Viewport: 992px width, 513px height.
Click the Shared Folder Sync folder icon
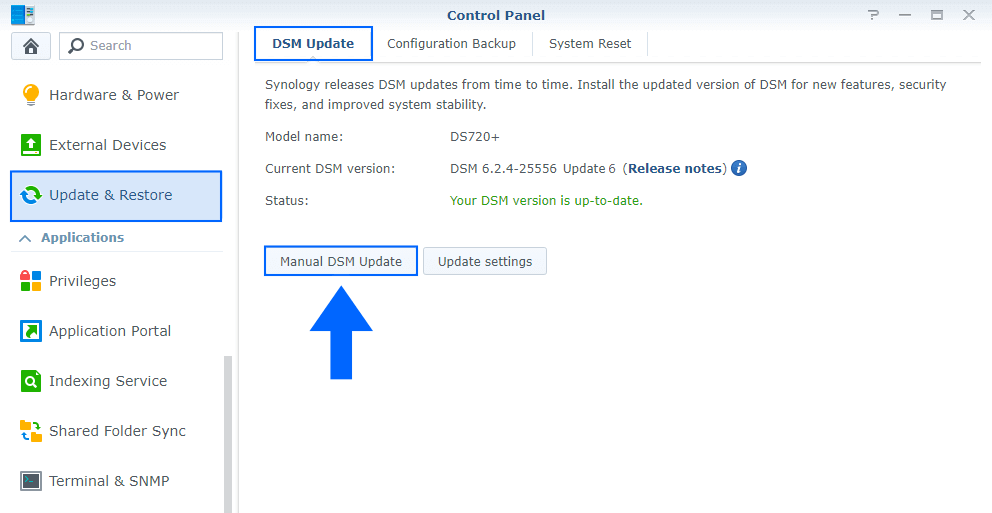point(30,431)
